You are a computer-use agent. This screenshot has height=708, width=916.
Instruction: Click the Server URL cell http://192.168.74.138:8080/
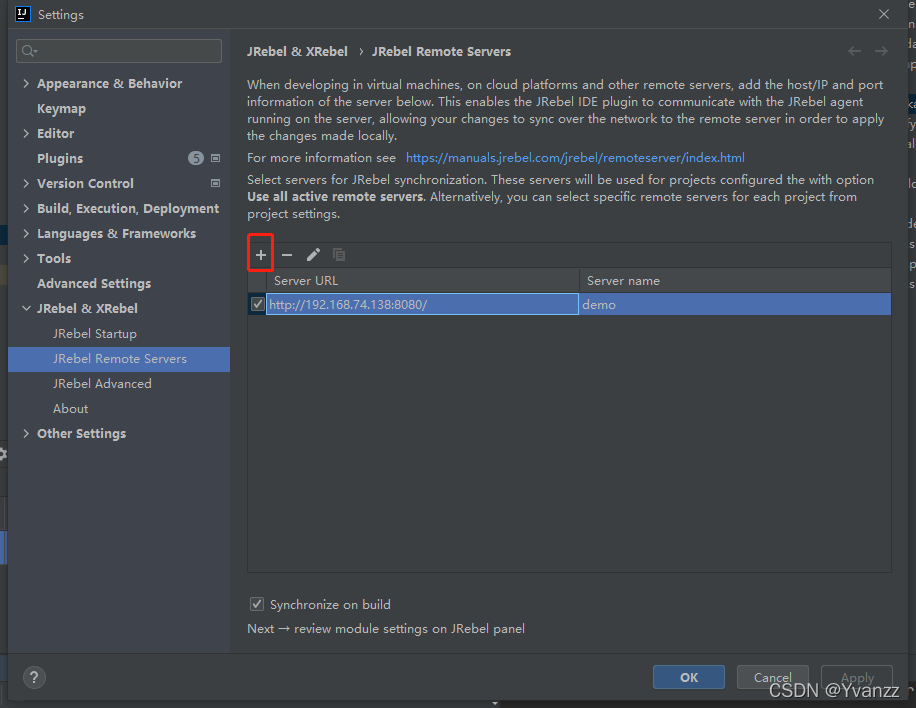coord(422,304)
